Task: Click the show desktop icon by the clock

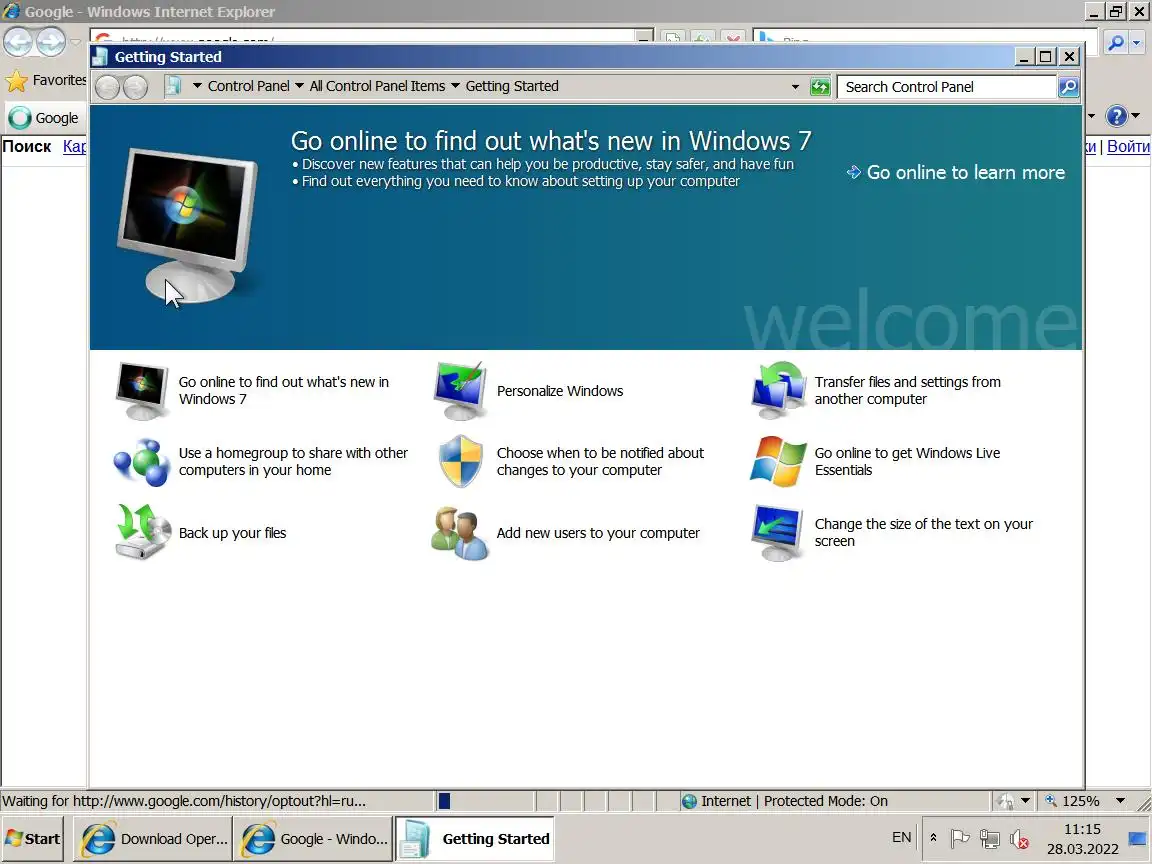Action: (1137, 838)
